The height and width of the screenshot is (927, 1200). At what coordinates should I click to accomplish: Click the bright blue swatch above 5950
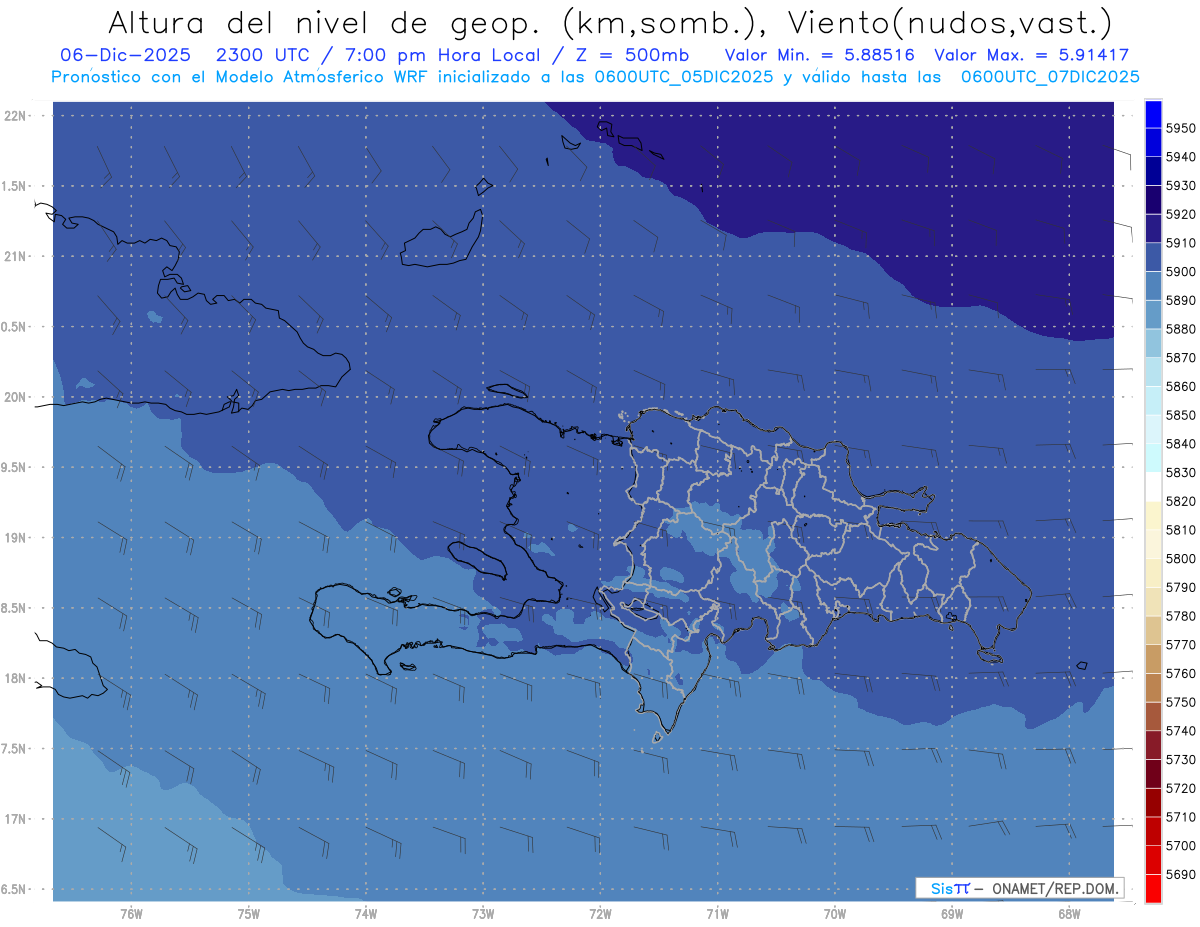tap(1153, 114)
